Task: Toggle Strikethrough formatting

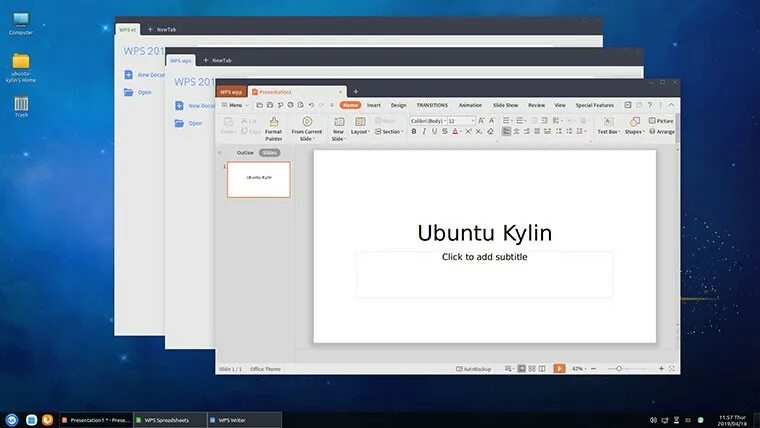Action: click(x=444, y=131)
